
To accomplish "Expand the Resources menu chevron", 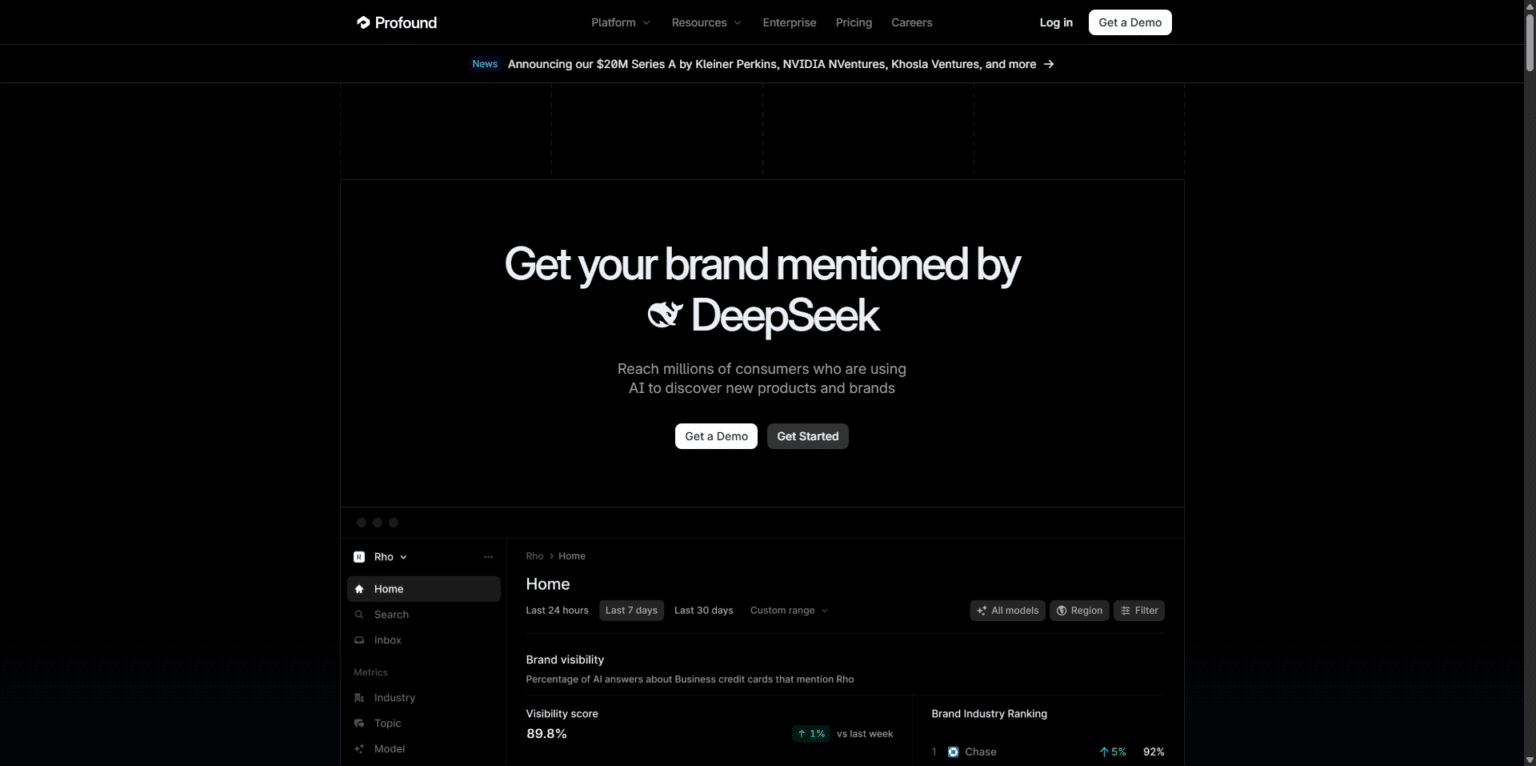I will (x=737, y=22).
